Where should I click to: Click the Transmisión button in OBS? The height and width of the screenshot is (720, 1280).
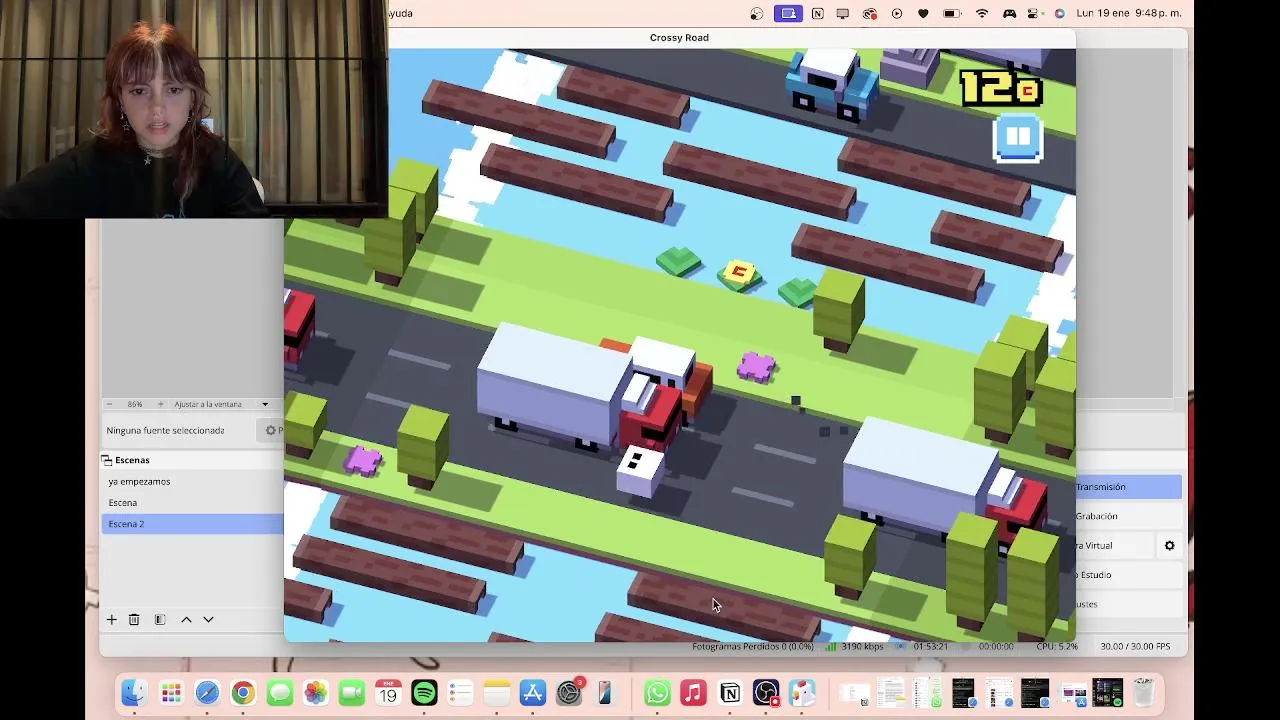(x=1128, y=487)
